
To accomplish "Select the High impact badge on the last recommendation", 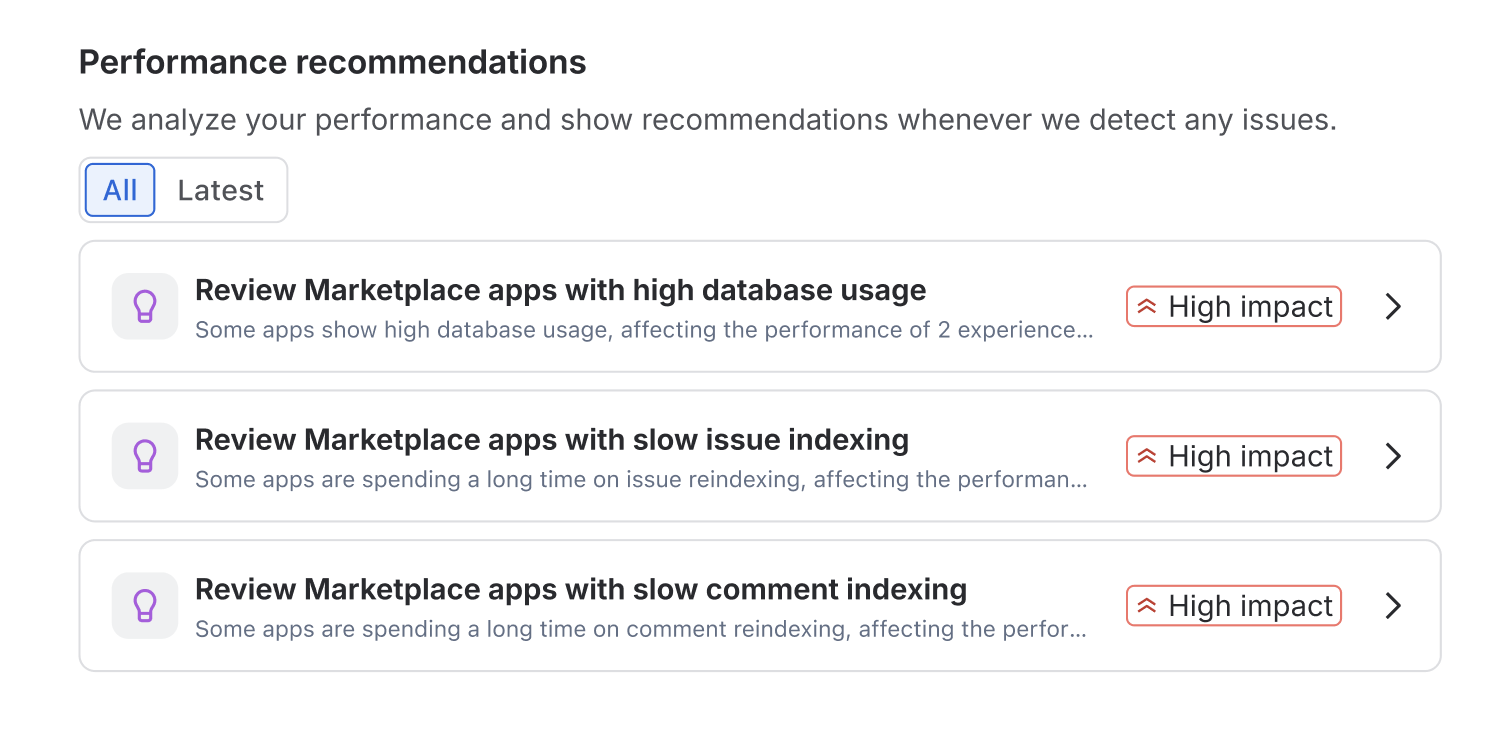I will click(1233, 605).
